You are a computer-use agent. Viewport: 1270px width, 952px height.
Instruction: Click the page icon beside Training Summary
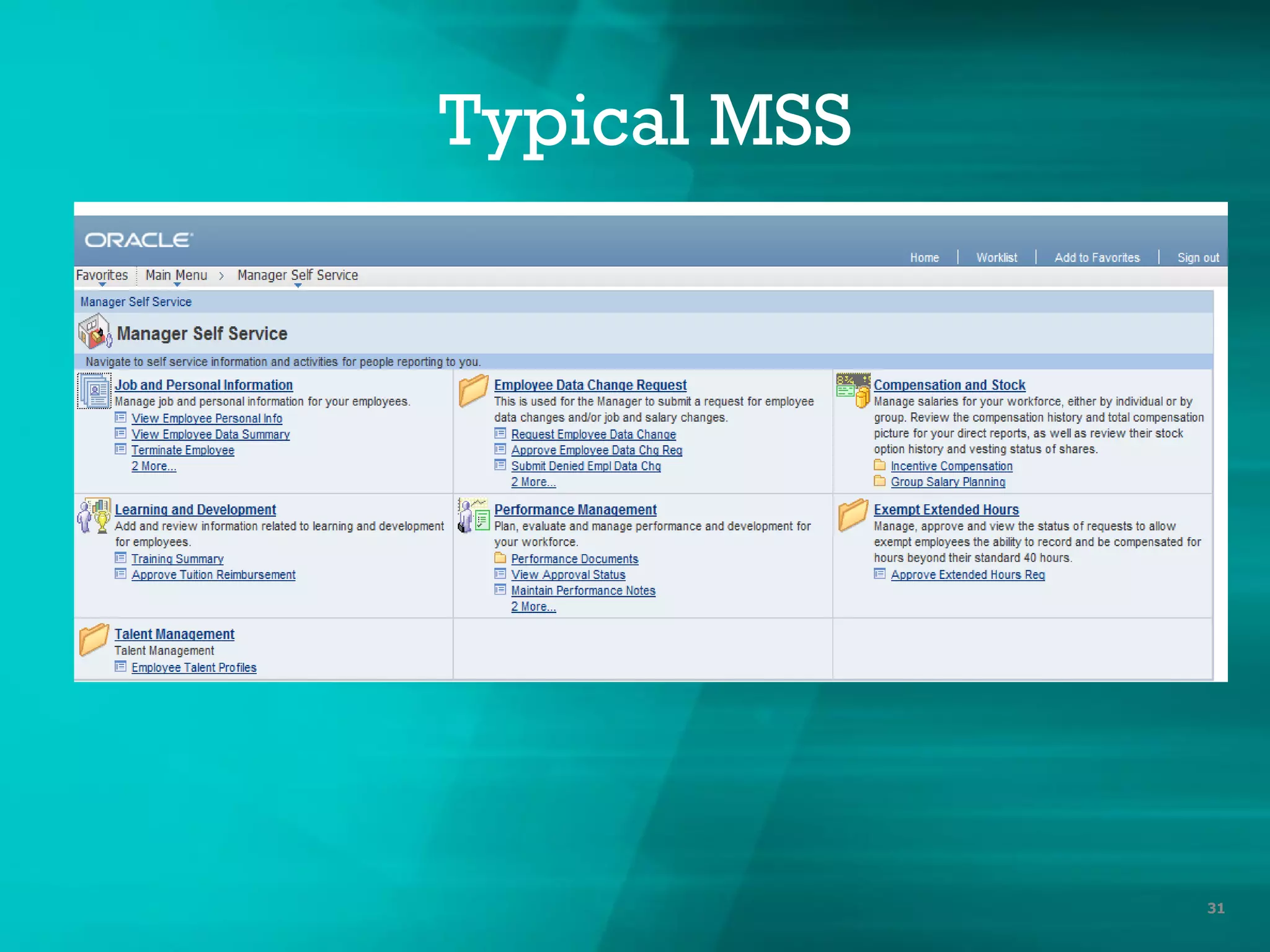121,558
